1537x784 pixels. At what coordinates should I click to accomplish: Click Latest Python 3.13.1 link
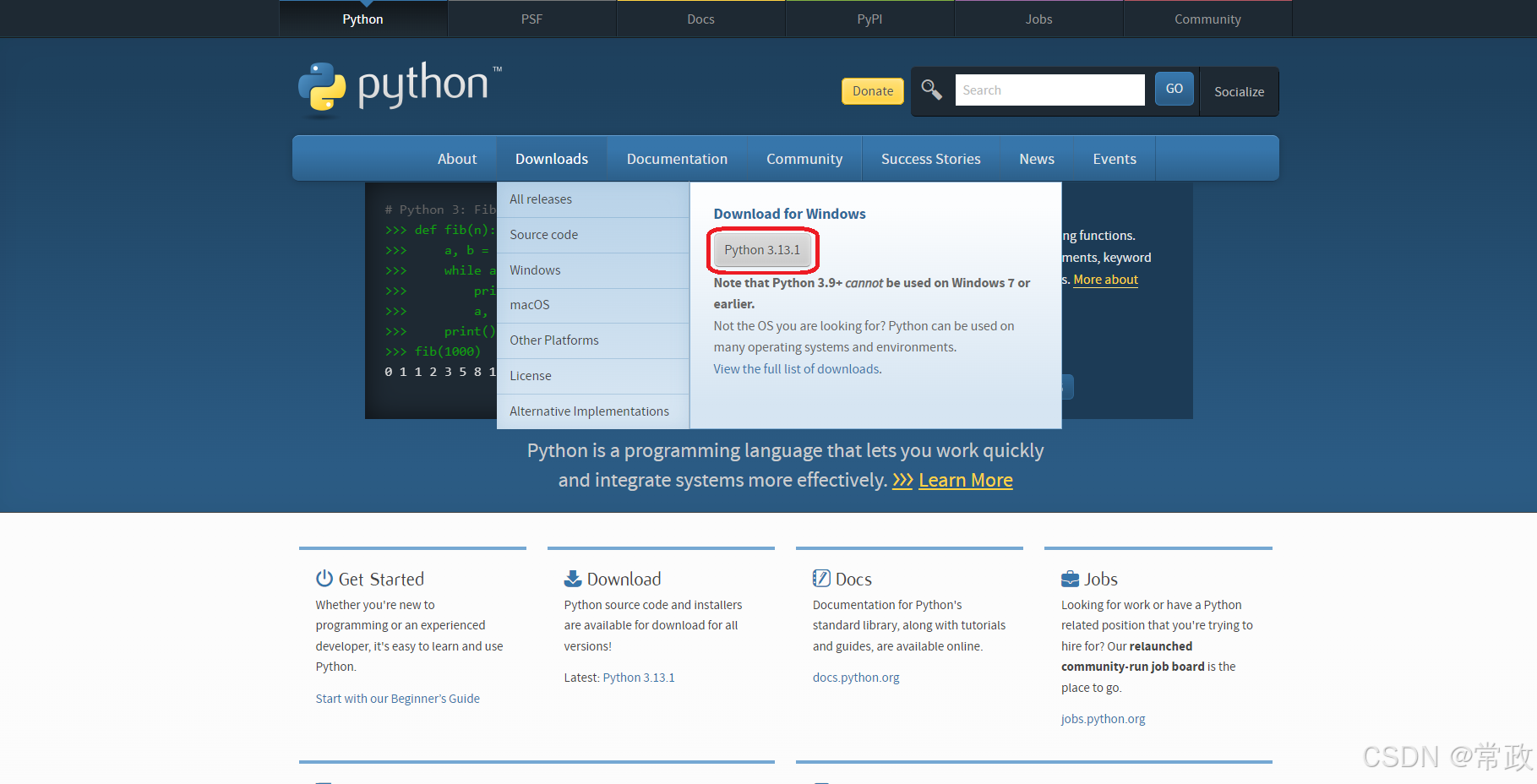point(639,678)
